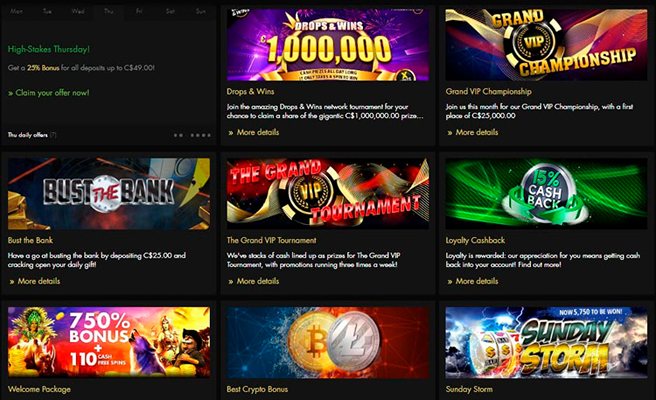This screenshot has width=656, height=400.
Task: Click the Bitcoin and Litecoin coins banner
Action: [x=328, y=342]
